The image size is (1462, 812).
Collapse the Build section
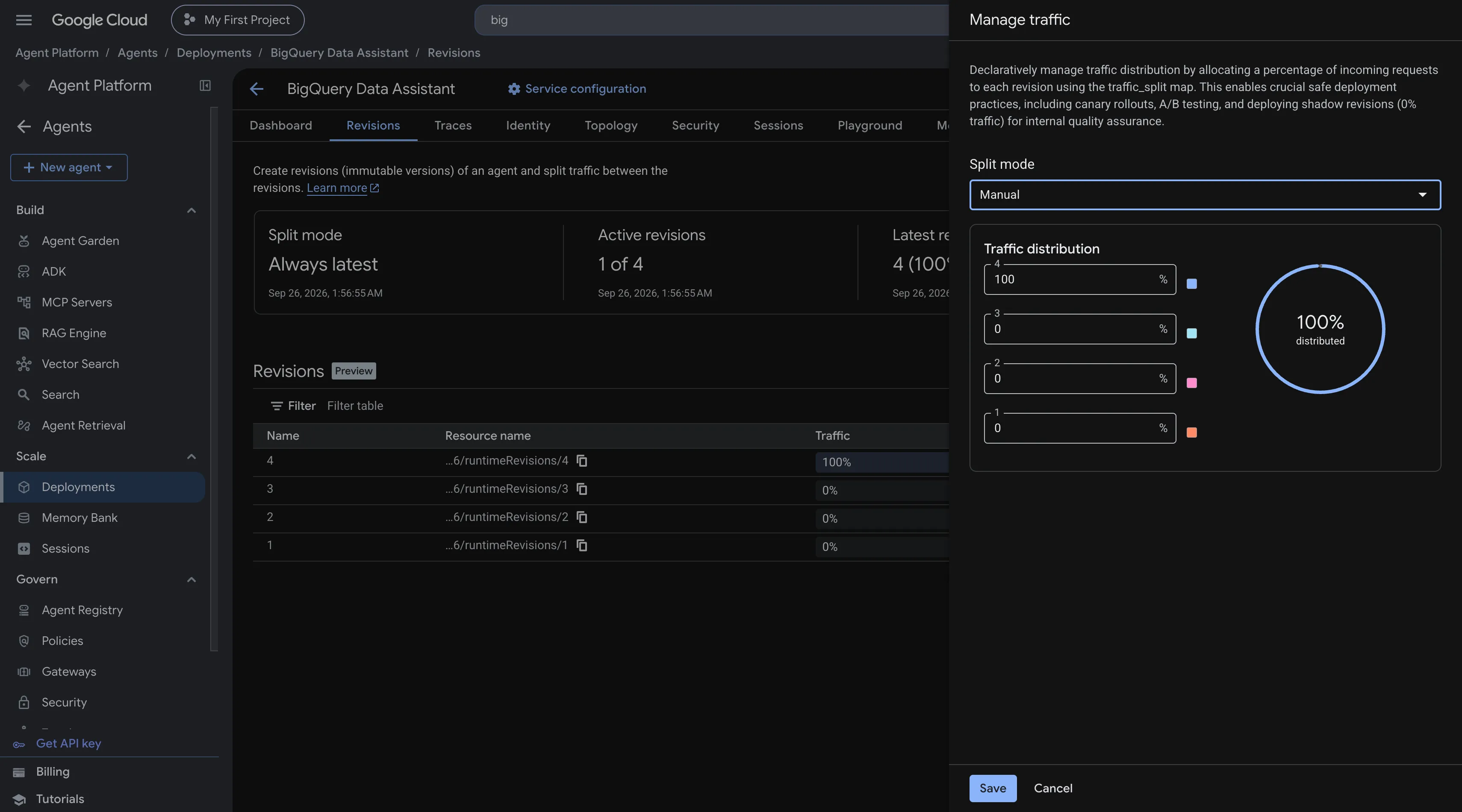pos(191,211)
